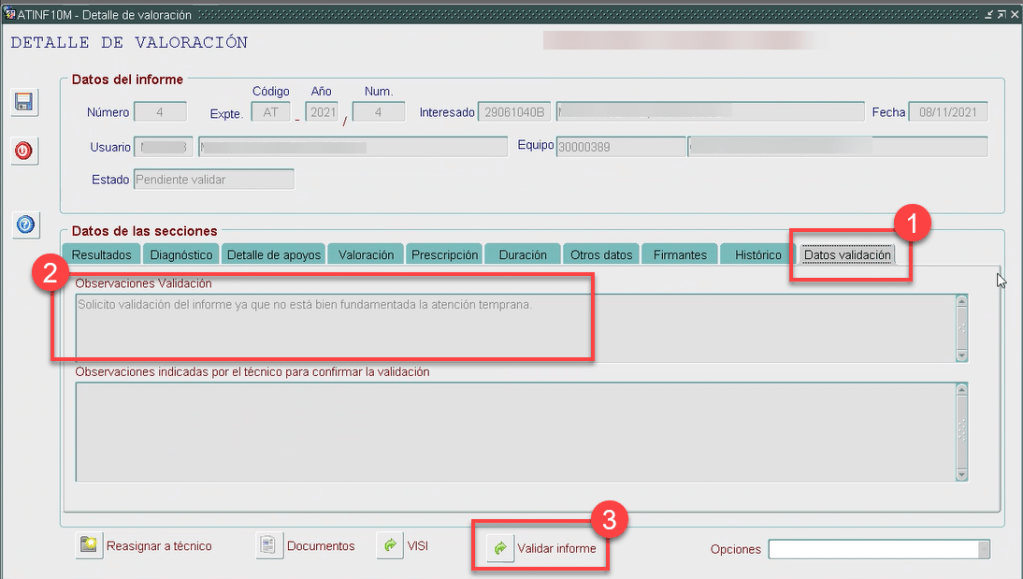Image resolution: width=1023 pixels, height=579 pixels.
Task: Click the Datos validación tab
Action: coord(847,255)
